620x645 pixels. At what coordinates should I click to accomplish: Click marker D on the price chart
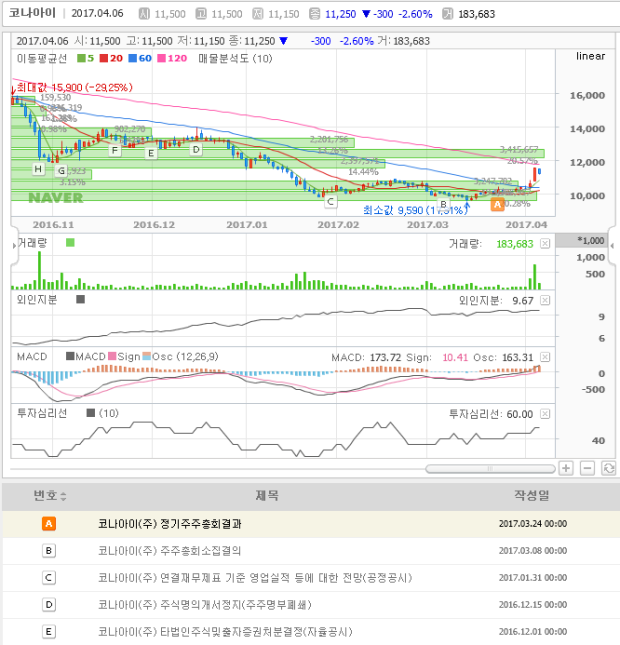click(x=196, y=150)
